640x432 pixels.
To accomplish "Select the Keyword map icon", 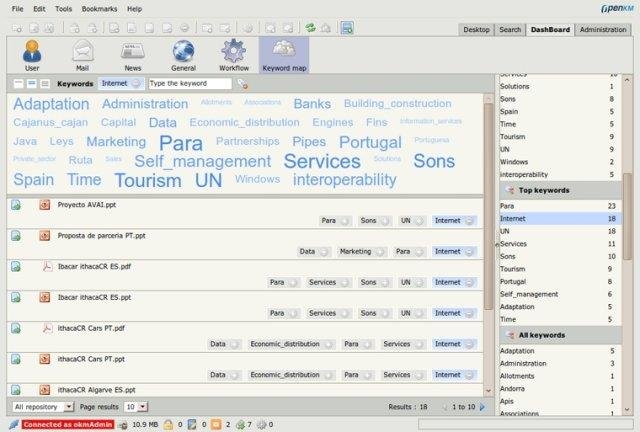I will [283, 55].
